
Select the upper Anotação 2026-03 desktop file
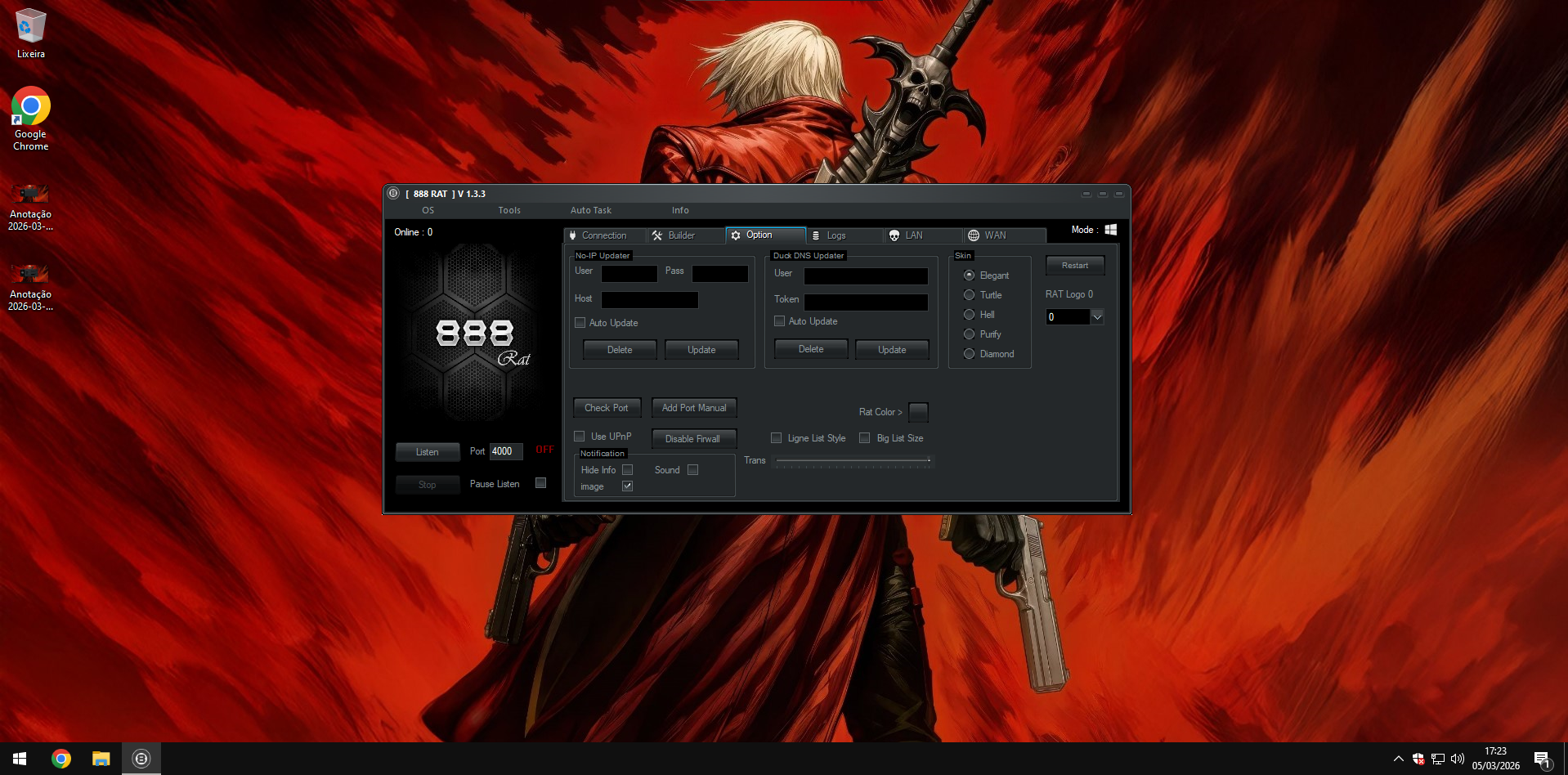click(31, 208)
